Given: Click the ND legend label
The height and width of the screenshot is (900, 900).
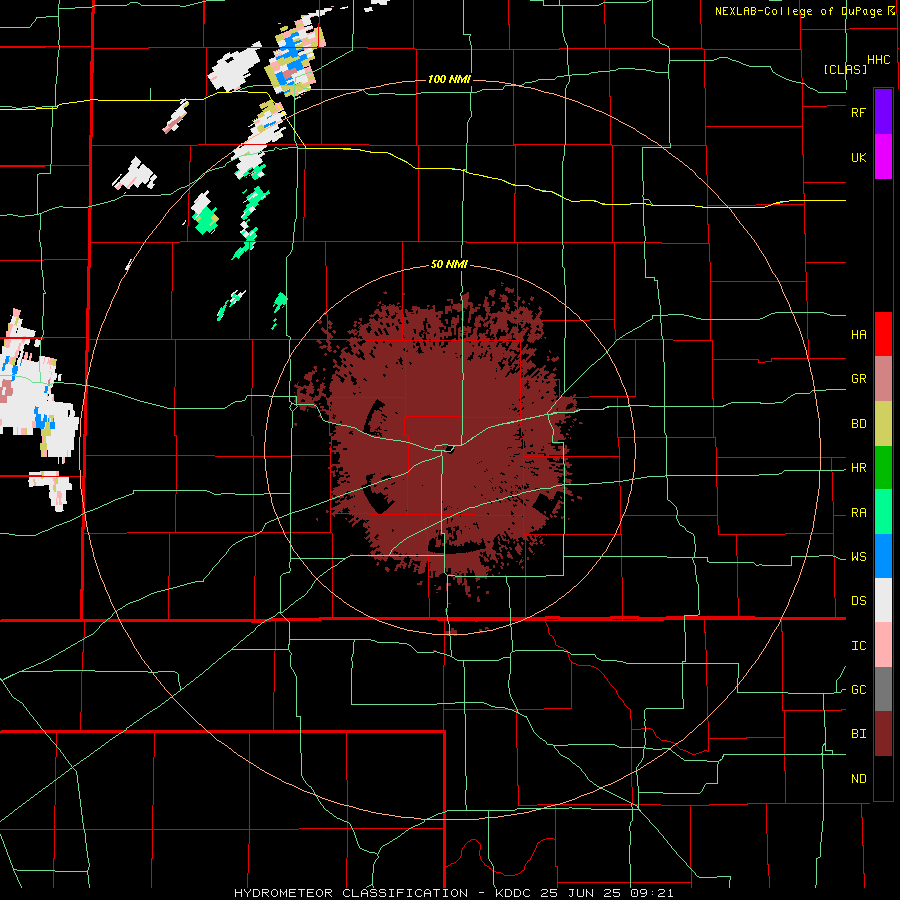Looking at the screenshot, I should 858,779.
